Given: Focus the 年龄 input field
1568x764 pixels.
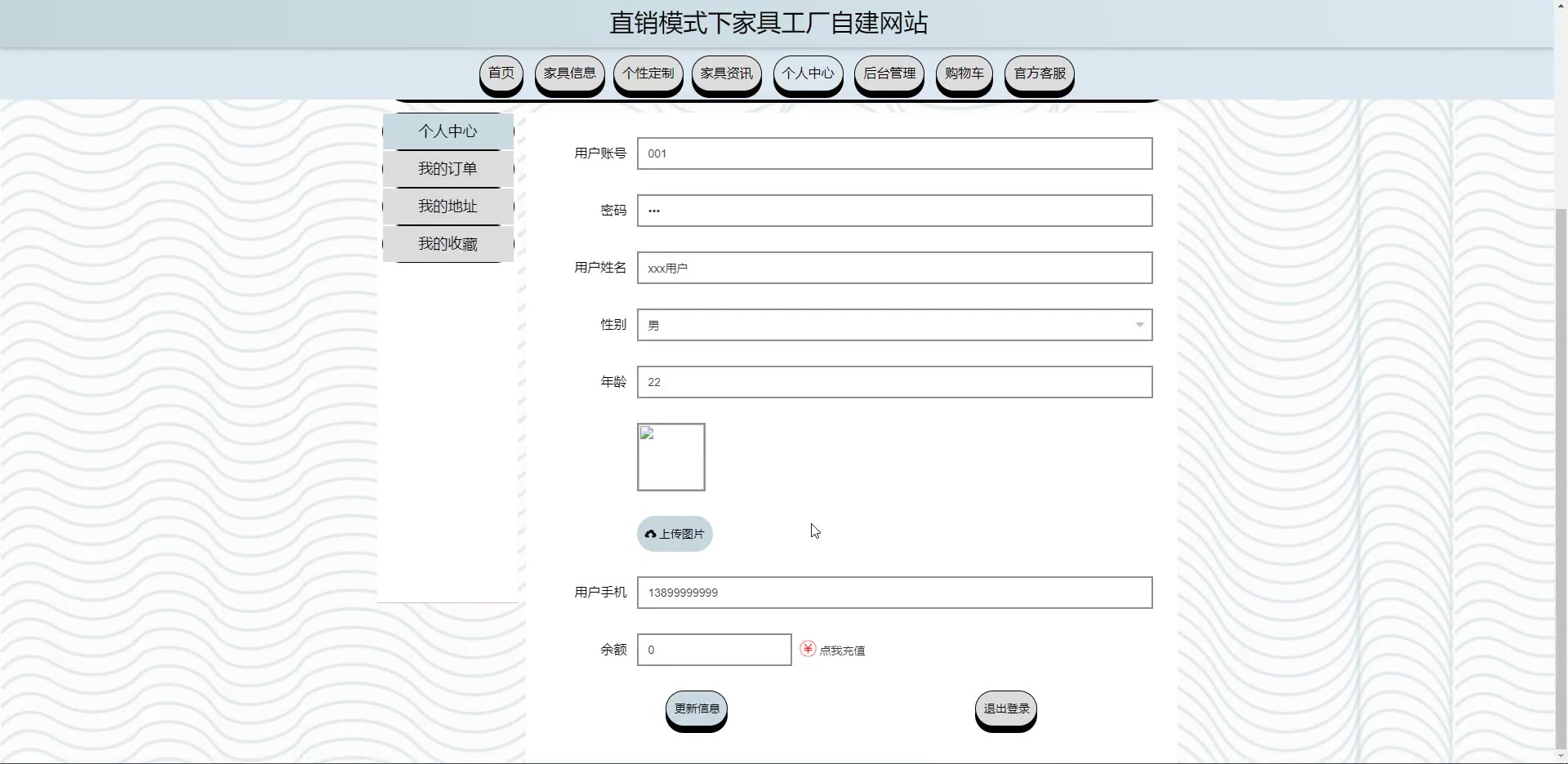Looking at the screenshot, I should pyautogui.click(x=894, y=382).
